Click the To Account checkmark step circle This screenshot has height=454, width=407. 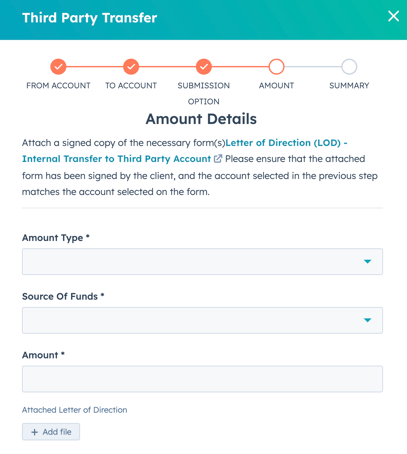point(131,67)
